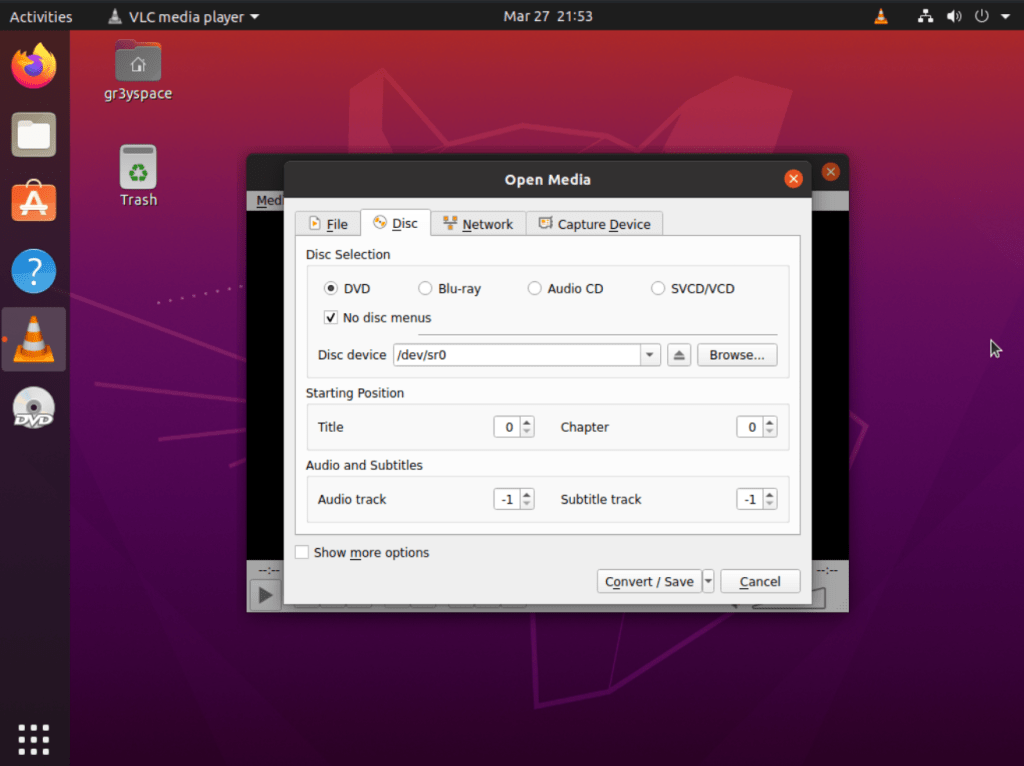The height and width of the screenshot is (766, 1024).
Task: Select the Blu-ray radio button
Action: pos(426,289)
